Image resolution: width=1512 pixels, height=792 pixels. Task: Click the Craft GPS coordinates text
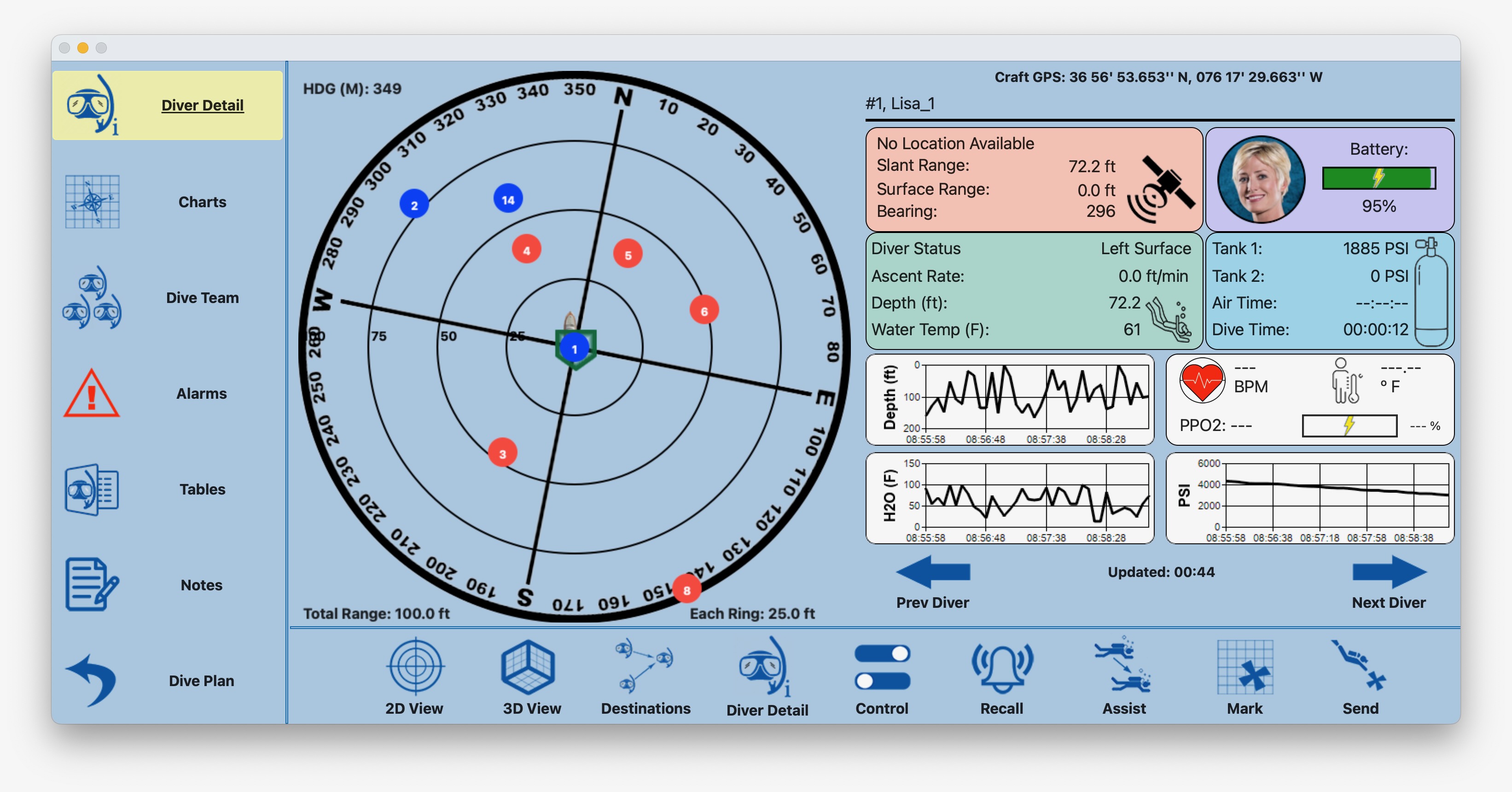(1158, 77)
